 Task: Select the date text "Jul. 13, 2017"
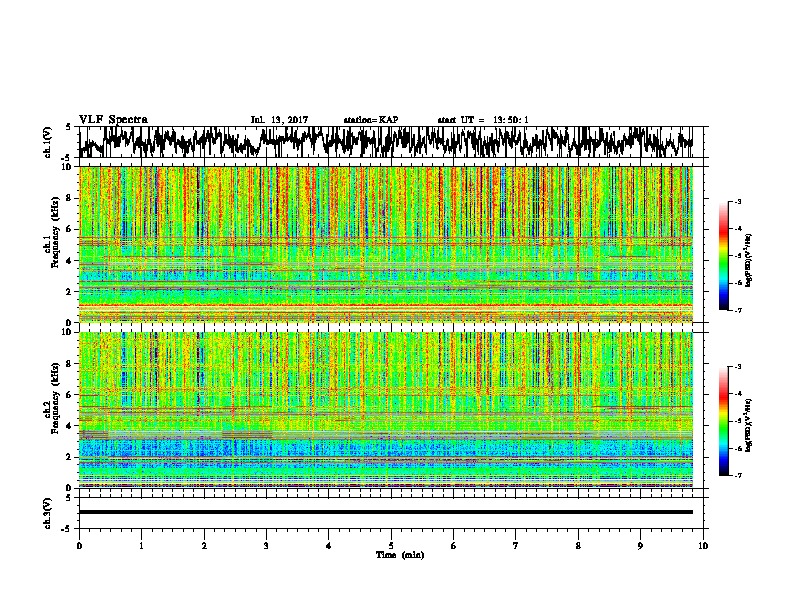279,120
